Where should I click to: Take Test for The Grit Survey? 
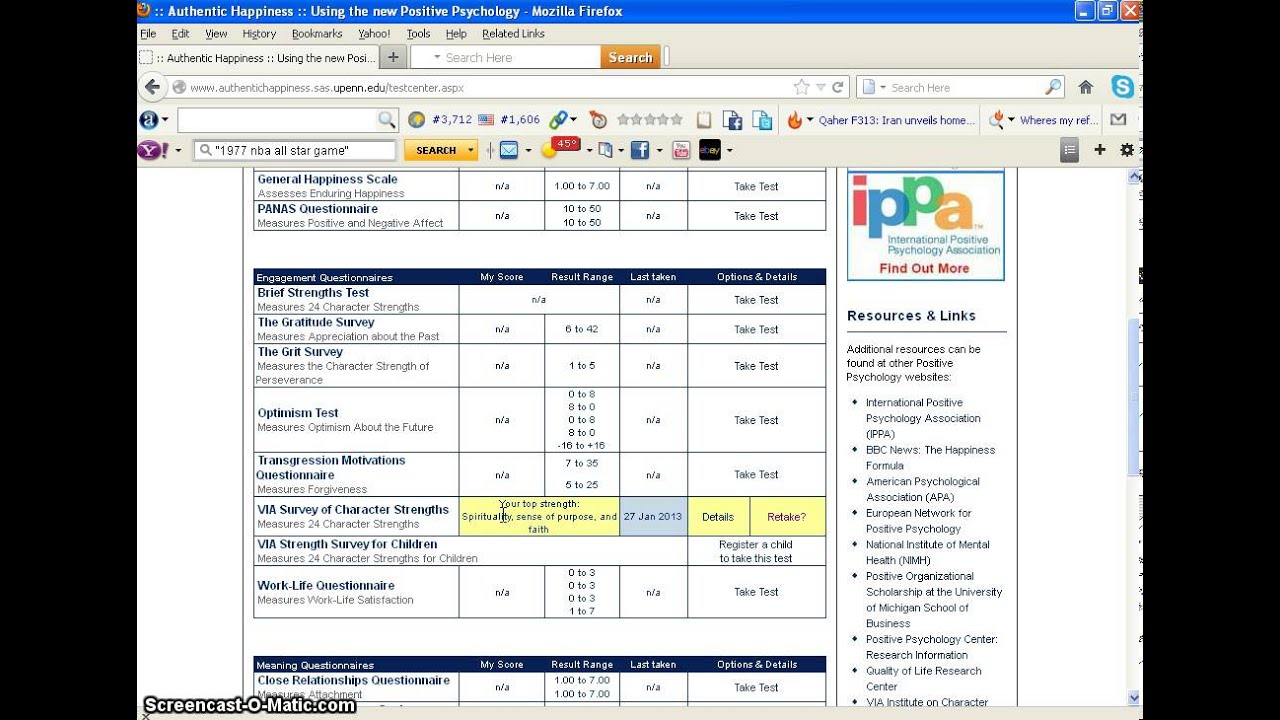[x=756, y=366]
